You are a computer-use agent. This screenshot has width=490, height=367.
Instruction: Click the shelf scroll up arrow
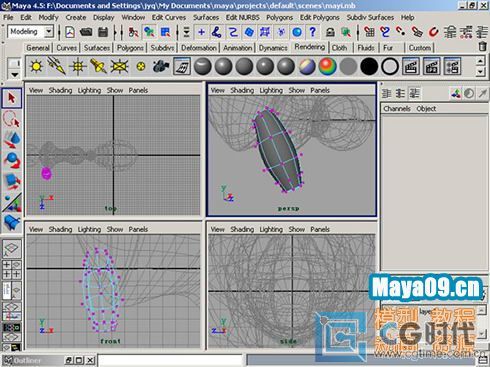point(480,61)
